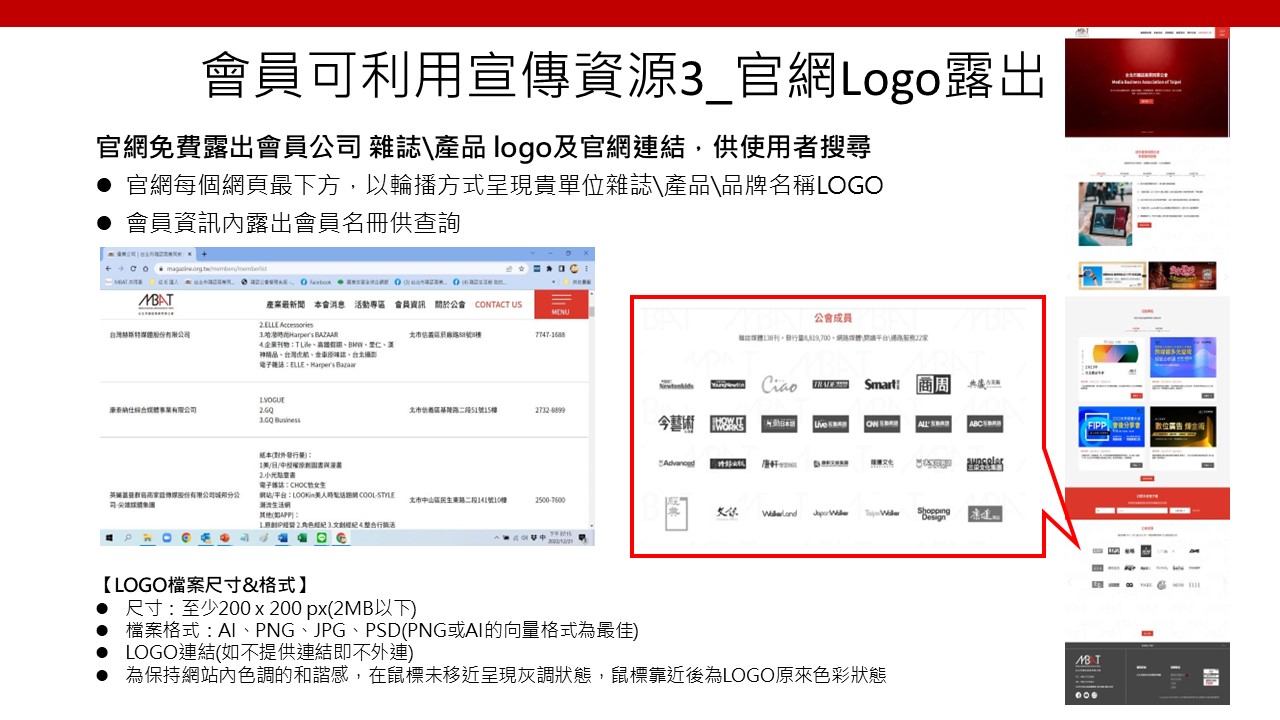Select the 1.VOGUE list entry
Image resolution: width=1280 pixels, height=720 pixels.
click(x=273, y=400)
